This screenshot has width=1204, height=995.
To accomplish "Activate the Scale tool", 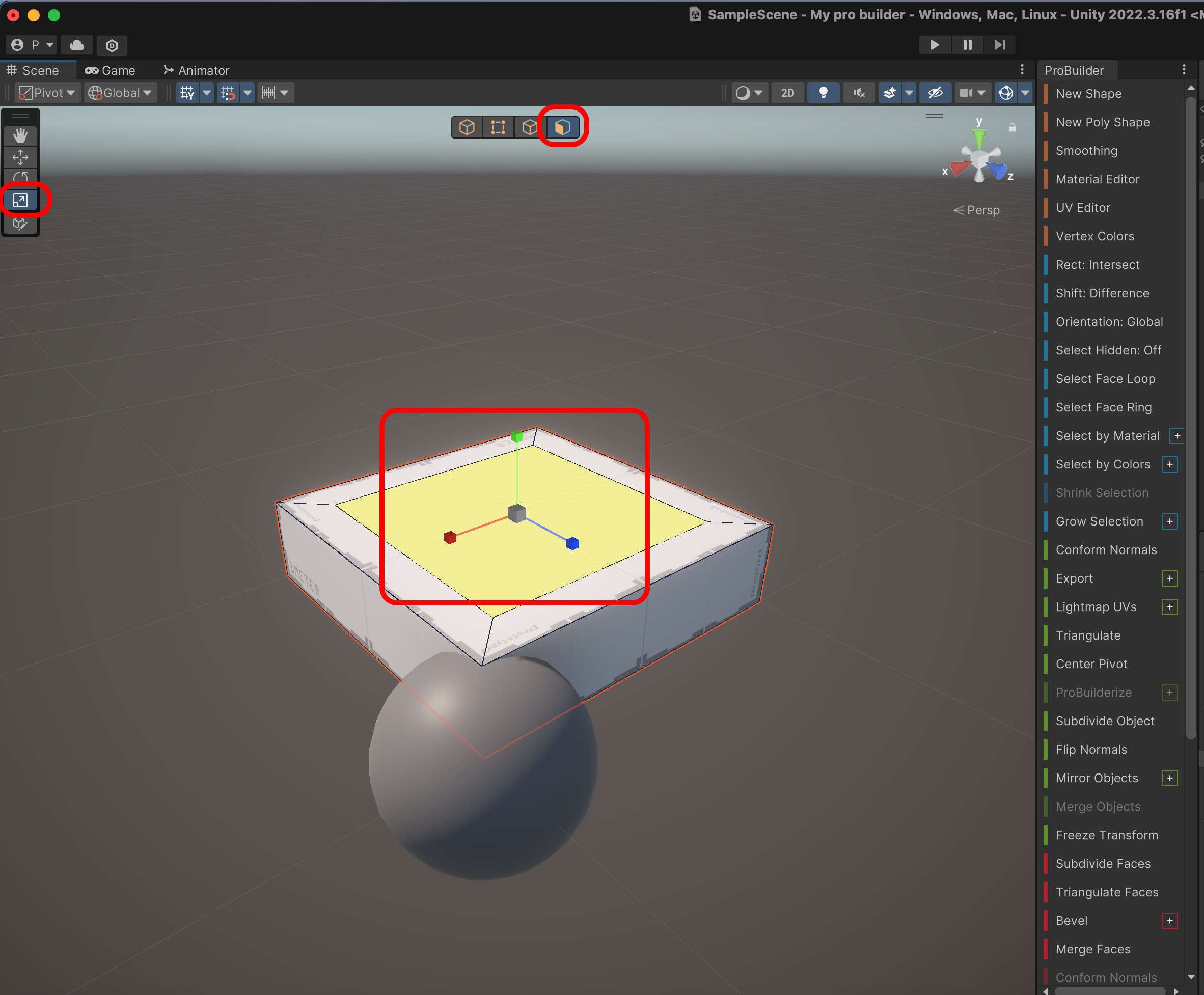I will [x=21, y=200].
